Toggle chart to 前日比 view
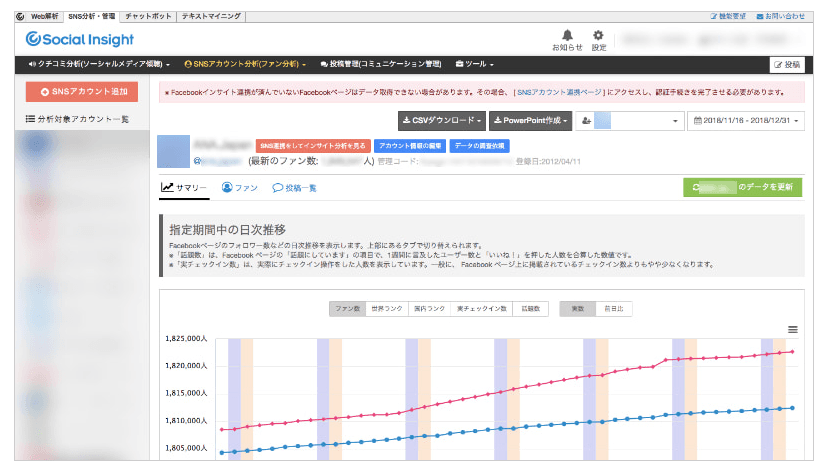This screenshot has width=832, height=469. [x=615, y=310]
